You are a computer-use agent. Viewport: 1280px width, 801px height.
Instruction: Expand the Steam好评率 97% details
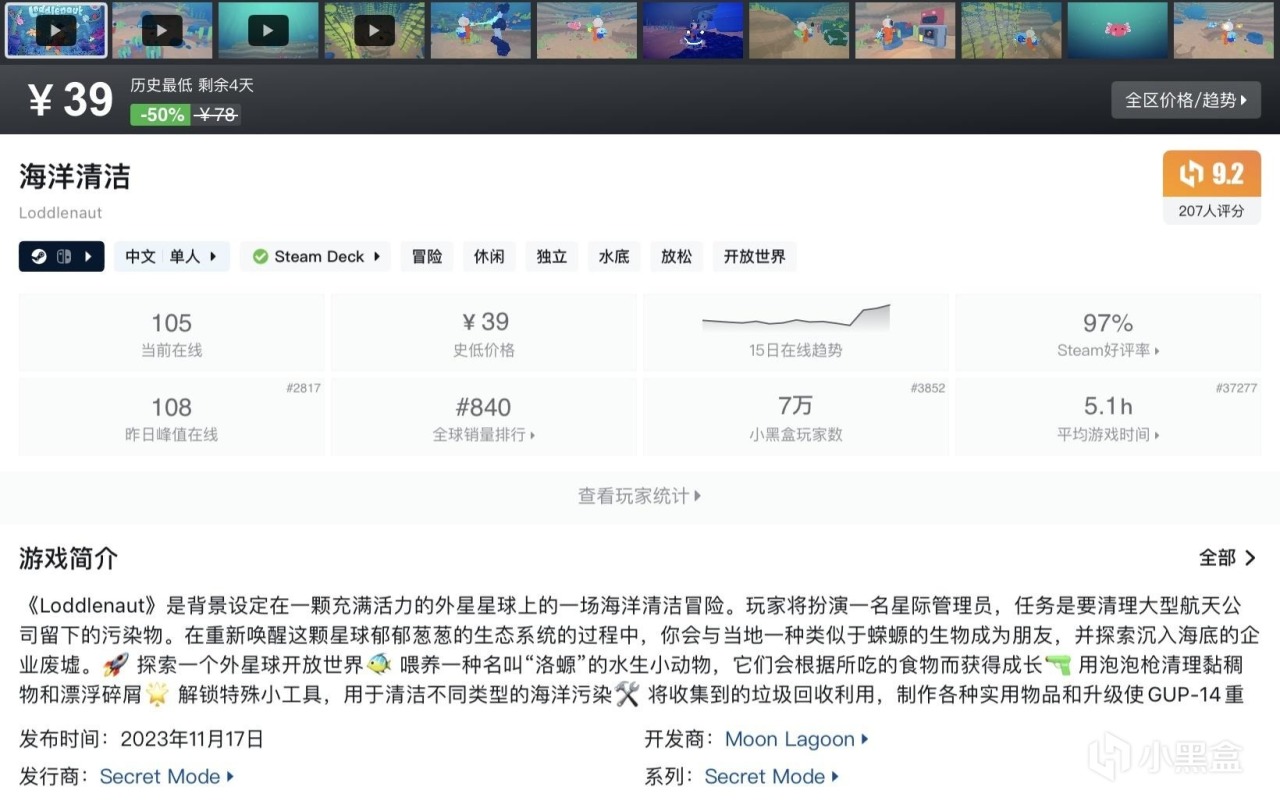tap(1108, 333)
